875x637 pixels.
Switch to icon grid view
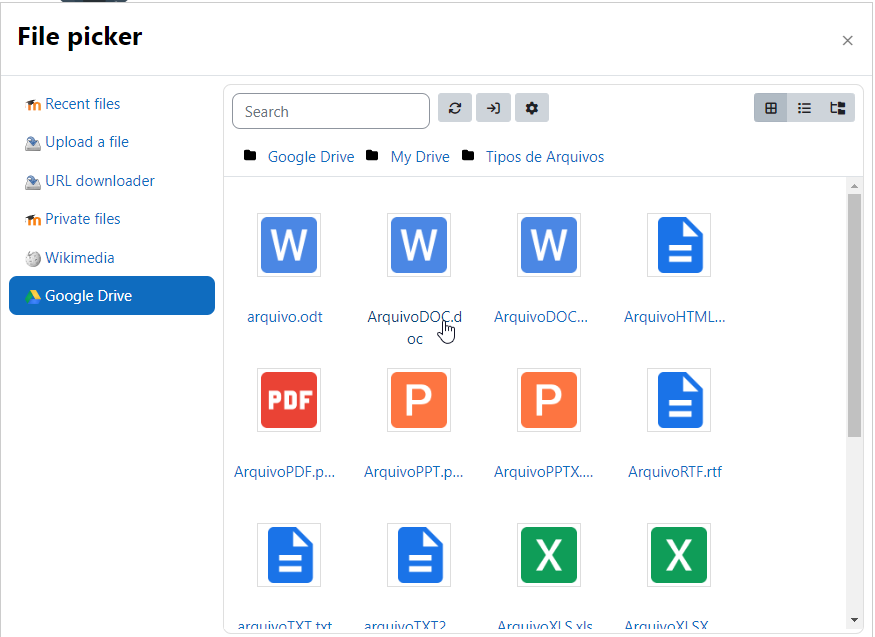point(771,108)
